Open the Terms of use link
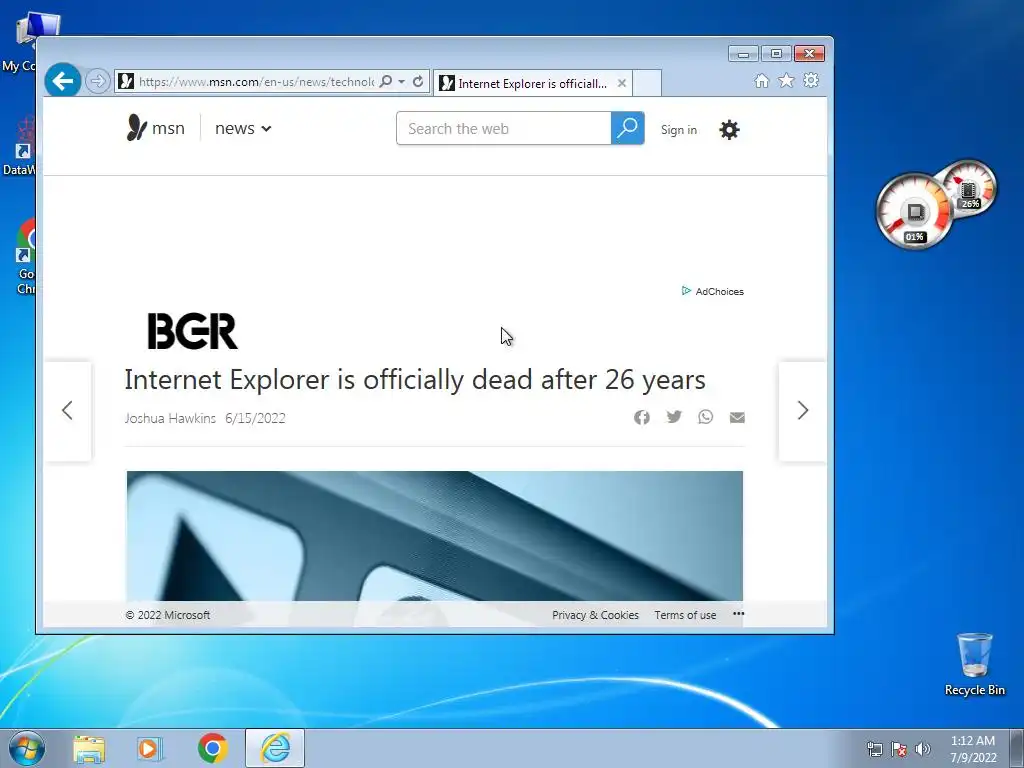This screenshot has height=768, width=1024. pos(685,615)
